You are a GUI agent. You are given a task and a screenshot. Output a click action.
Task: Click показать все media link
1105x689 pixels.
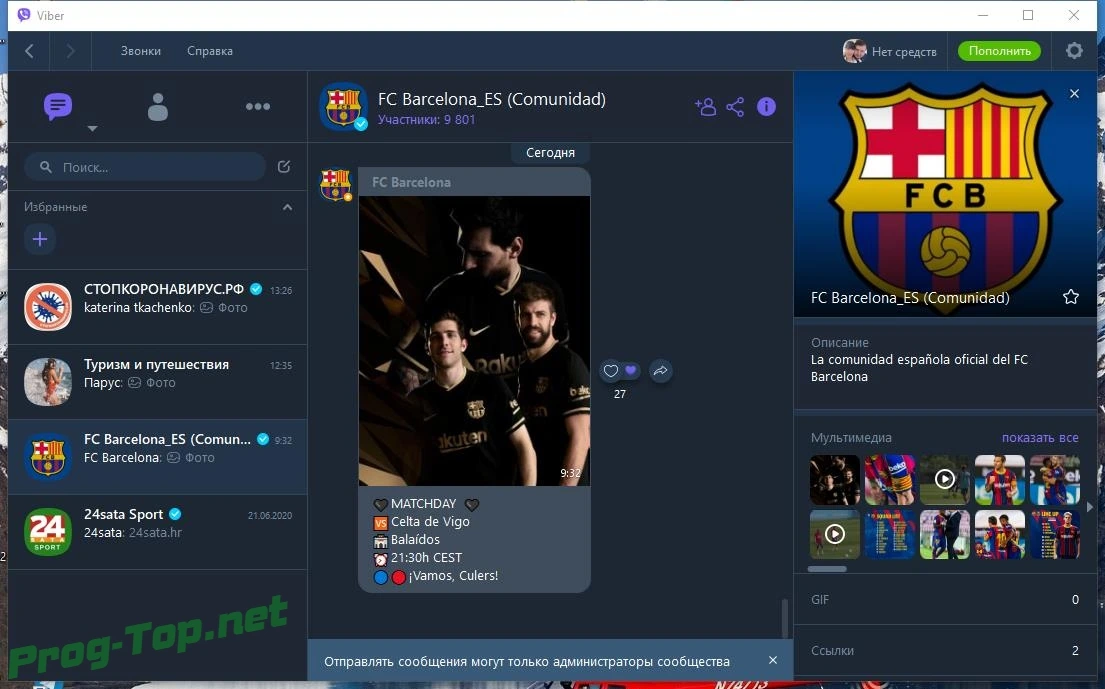[1039, 437]
